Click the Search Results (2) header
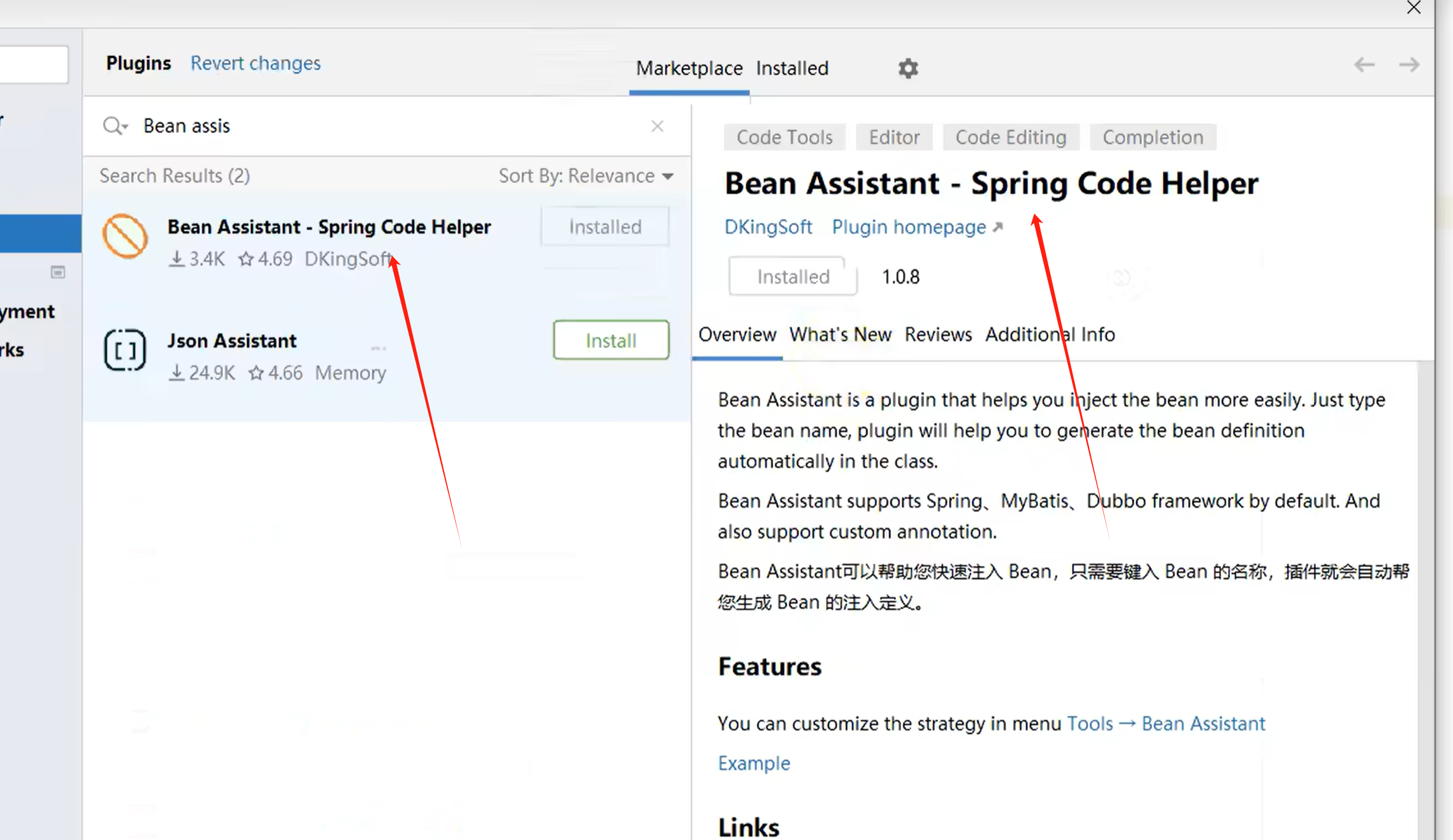 coord(175,175)
